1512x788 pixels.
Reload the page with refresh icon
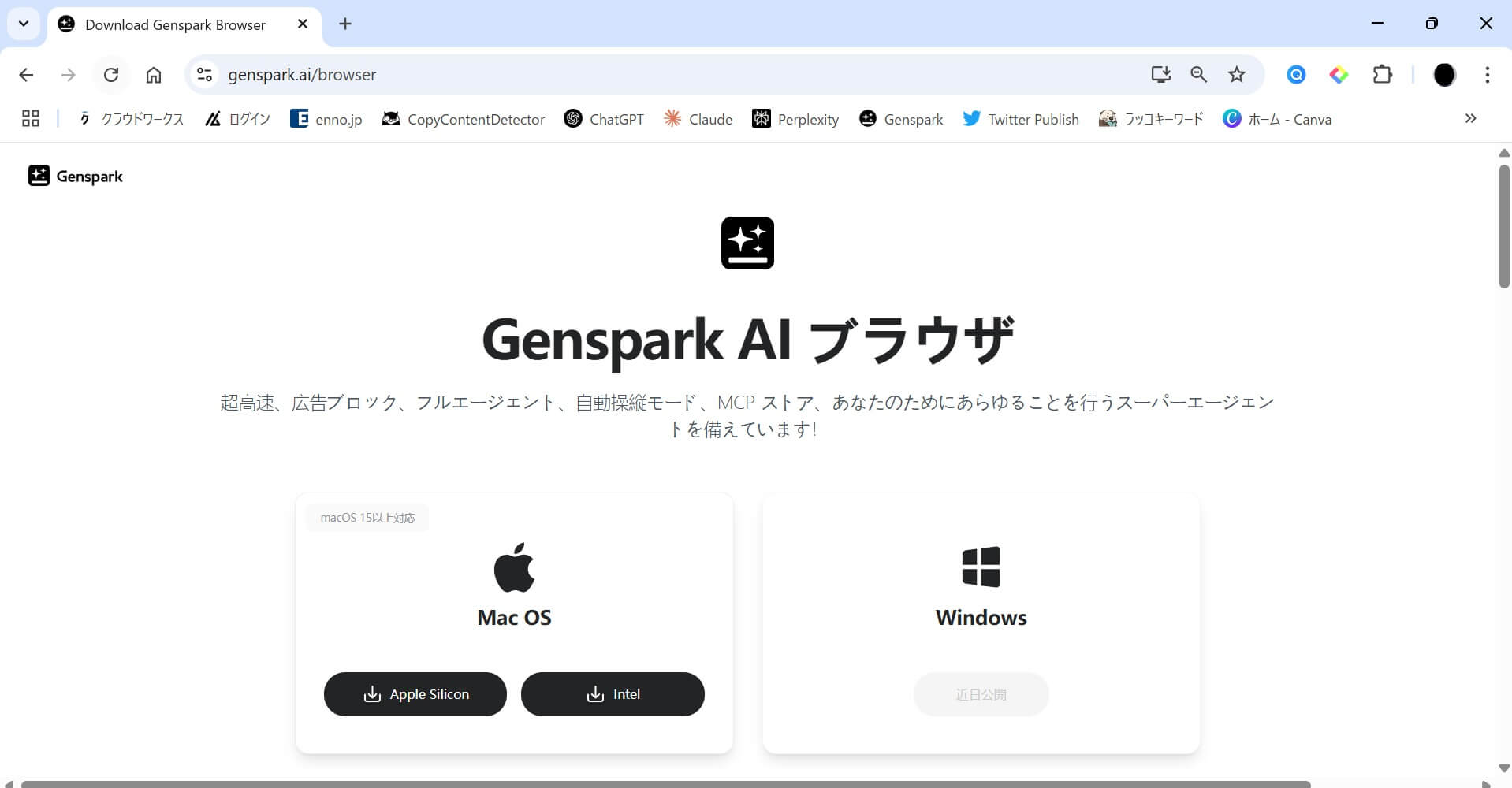click(111, 75)
